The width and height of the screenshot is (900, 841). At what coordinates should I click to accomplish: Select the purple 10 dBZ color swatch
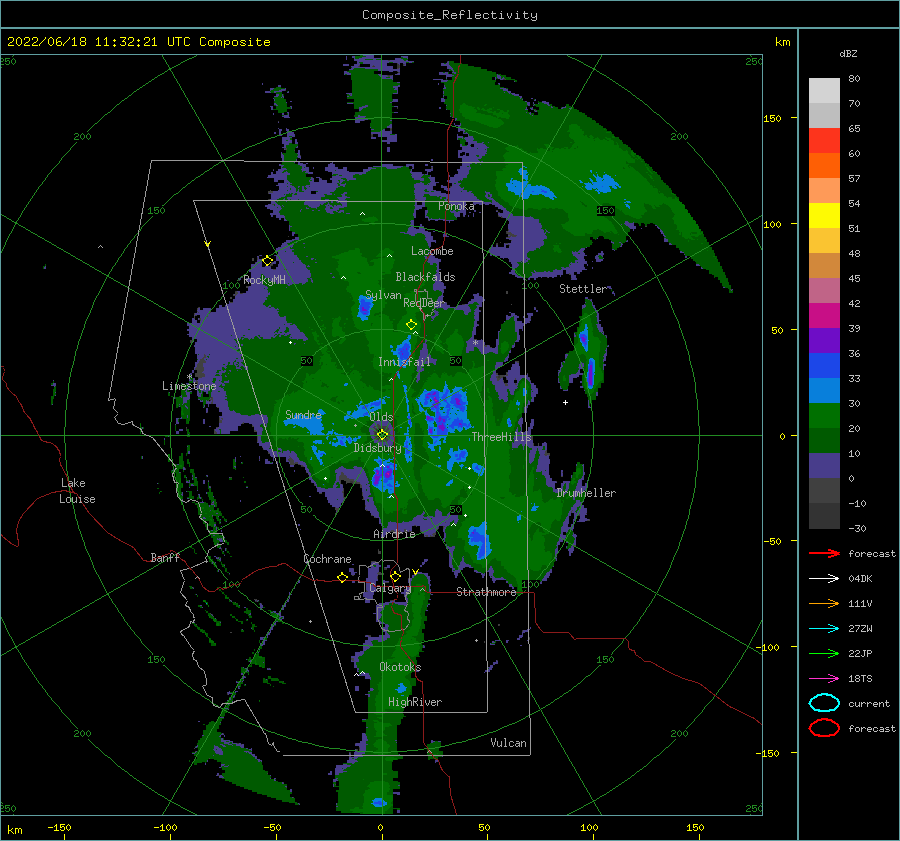824,466
